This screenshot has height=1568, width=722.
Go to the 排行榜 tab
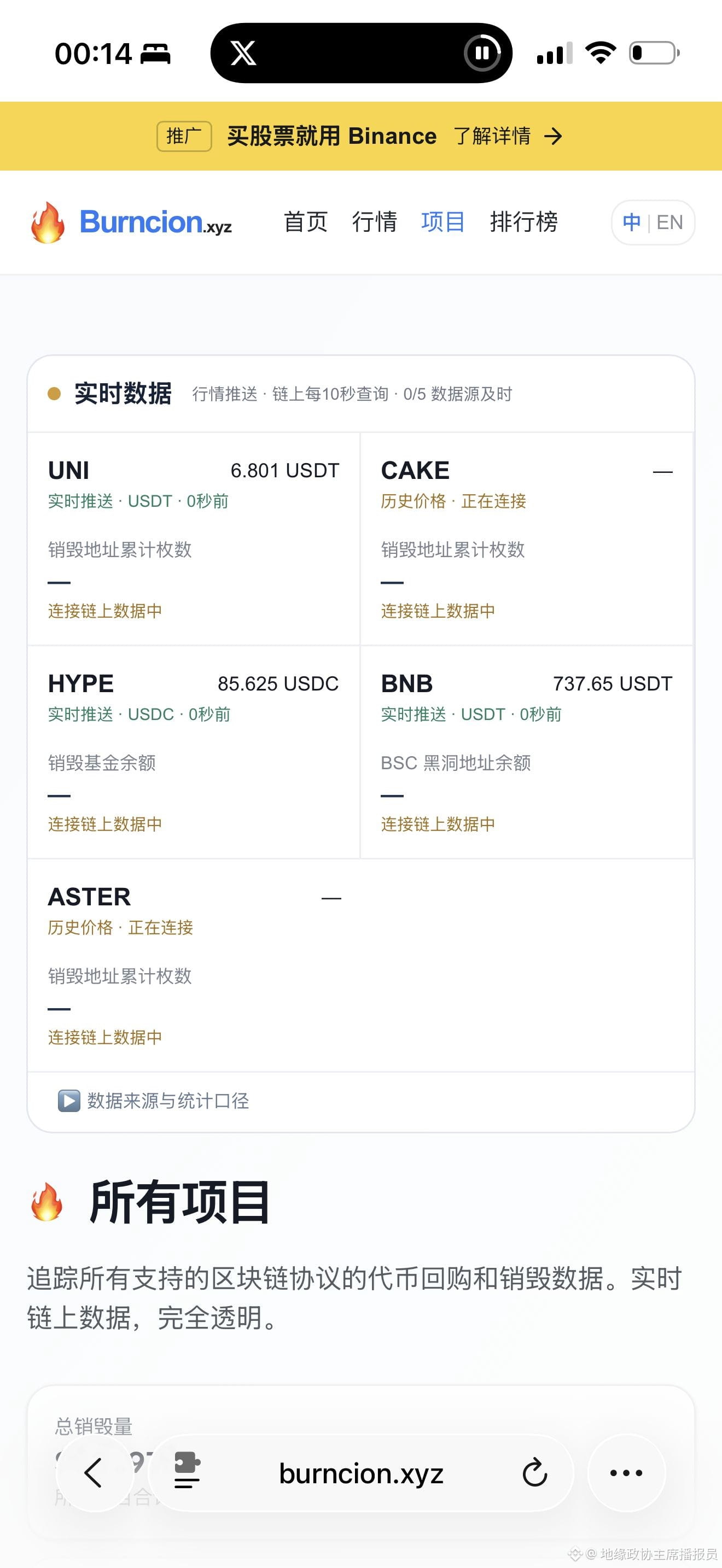[x=524, y=221]
